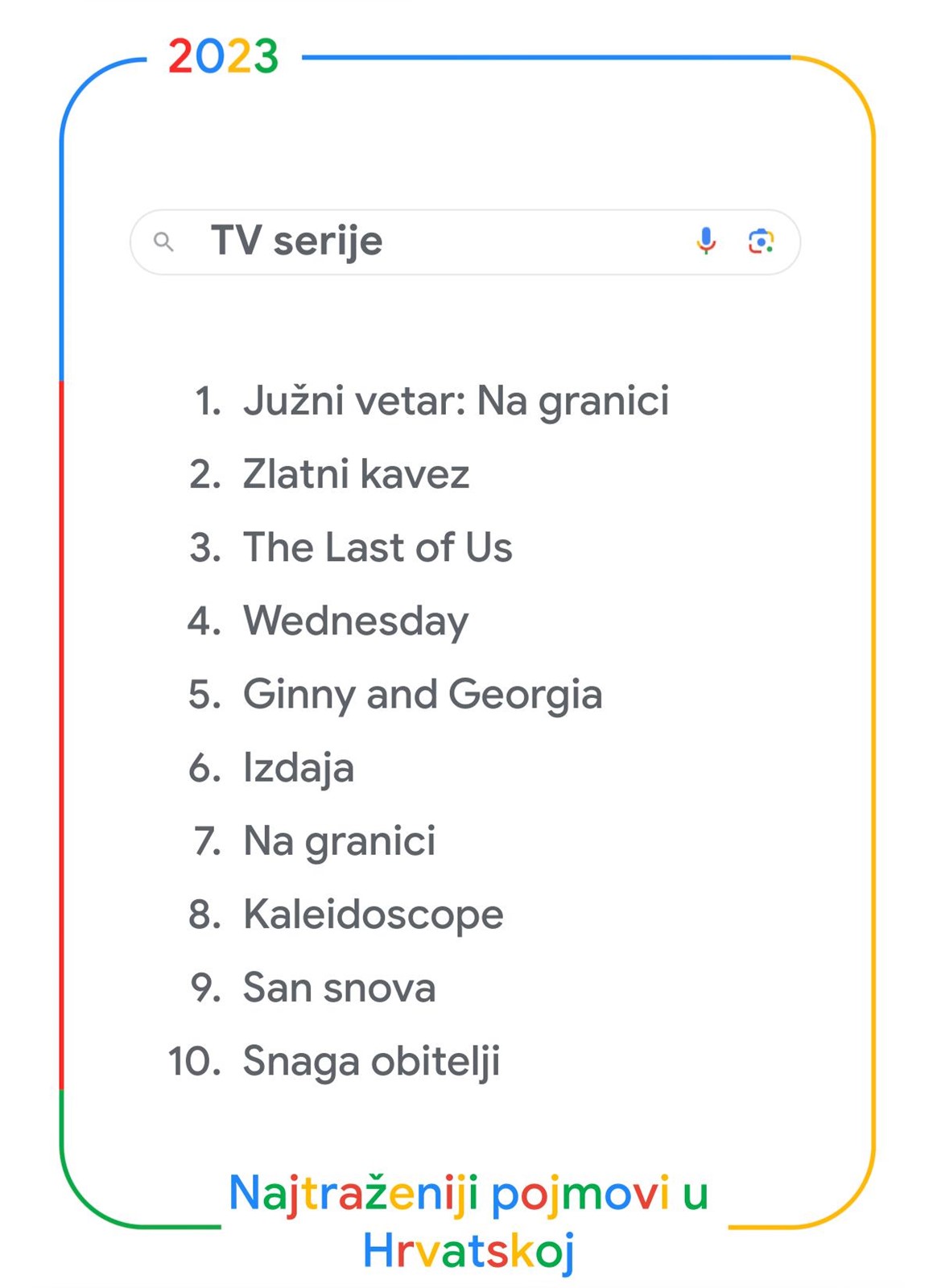Select the 'Kaleidoscope' entry
The width and height of the screenshot is (937, 1288).
pos(374,915)
